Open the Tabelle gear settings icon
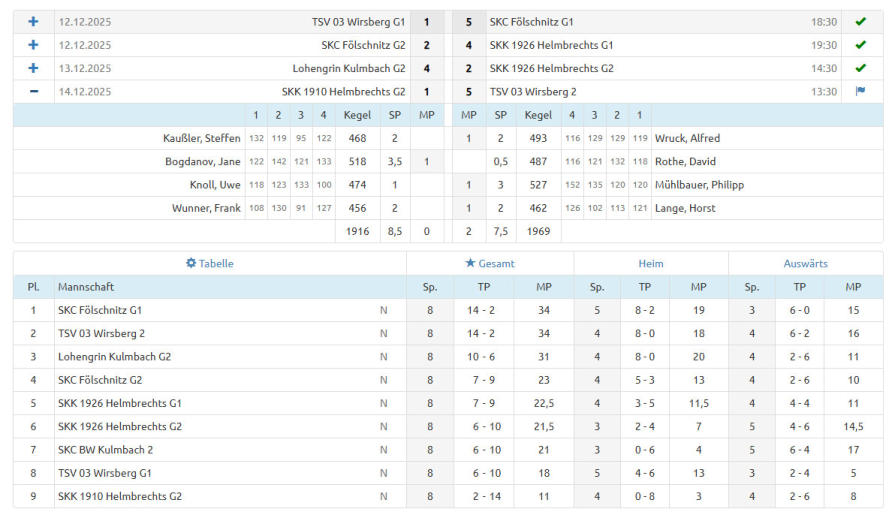 (x=191, y=263)
